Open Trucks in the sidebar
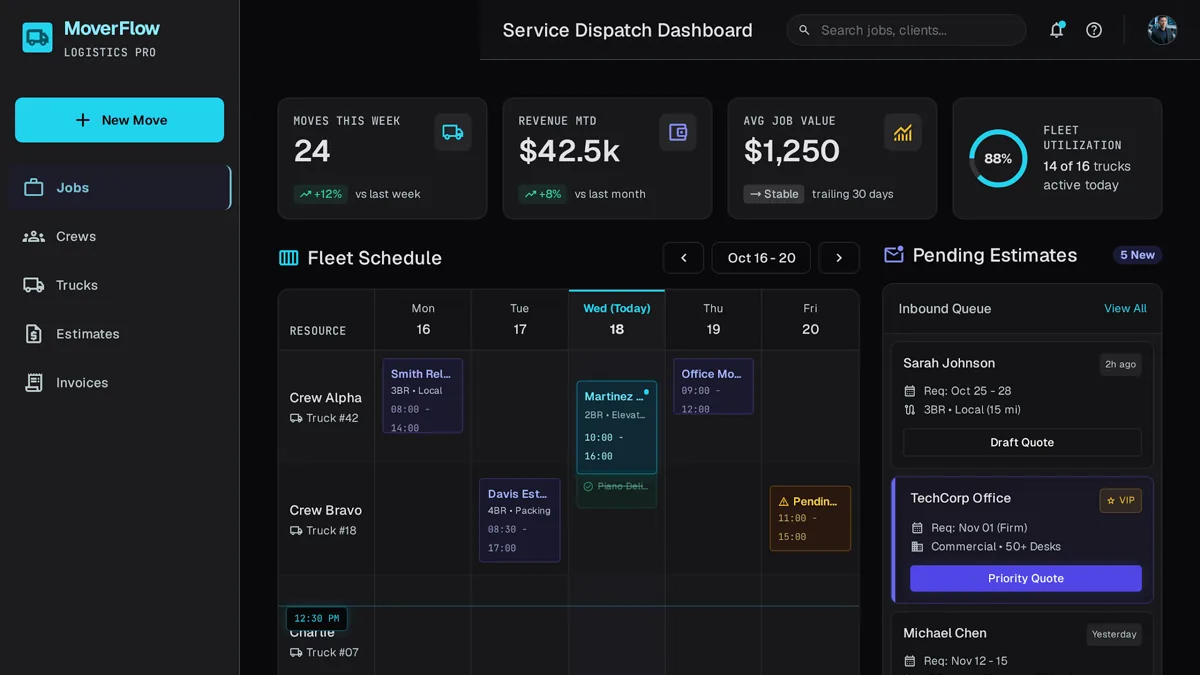Viewport: 1200px width, 675px height. pos(120,285)
